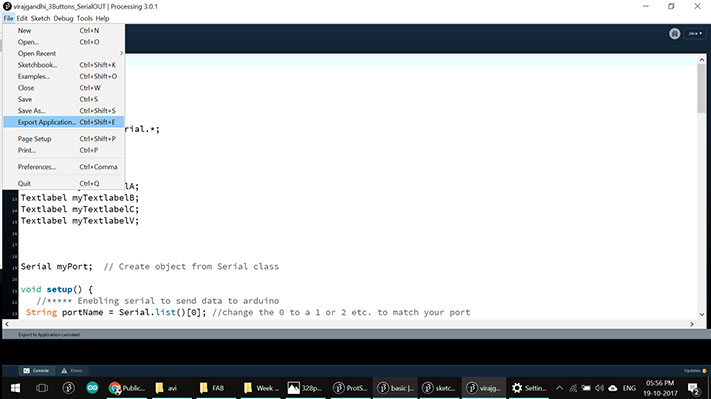This screenshot has width=711, height=399.
Task: Switch to Chrome 'Public...' taskbar window
Action: pos(127,388)
